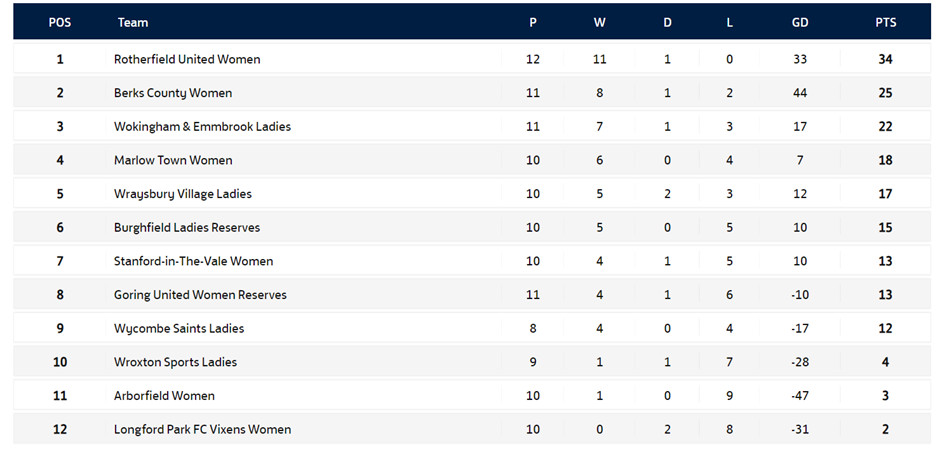The height and width of the screenshot is (459, 940).
Task: Click Rotherfield United's 34 points cell
Action: click(885, 59)
